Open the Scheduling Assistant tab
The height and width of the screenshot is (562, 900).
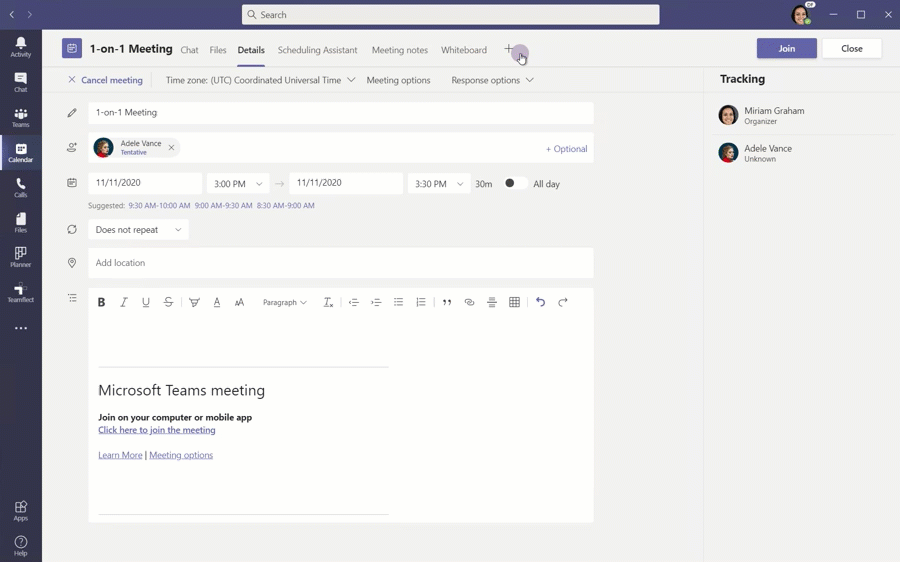(x=317, y=50)
